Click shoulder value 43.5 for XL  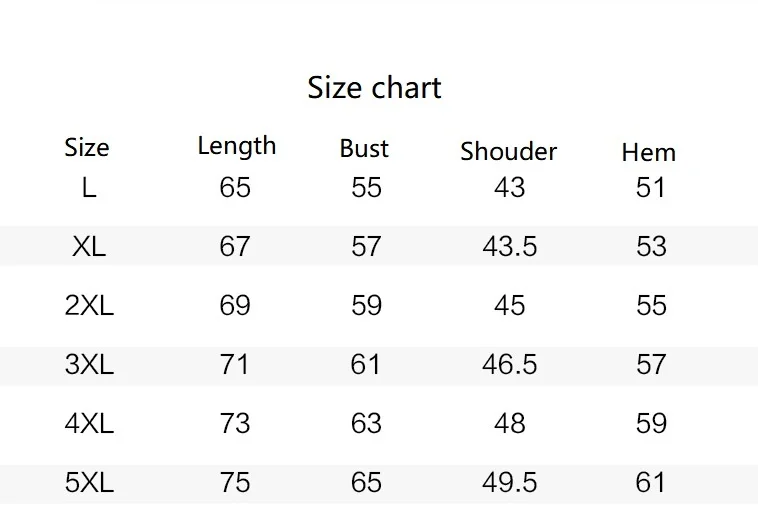tap(509, 246)
